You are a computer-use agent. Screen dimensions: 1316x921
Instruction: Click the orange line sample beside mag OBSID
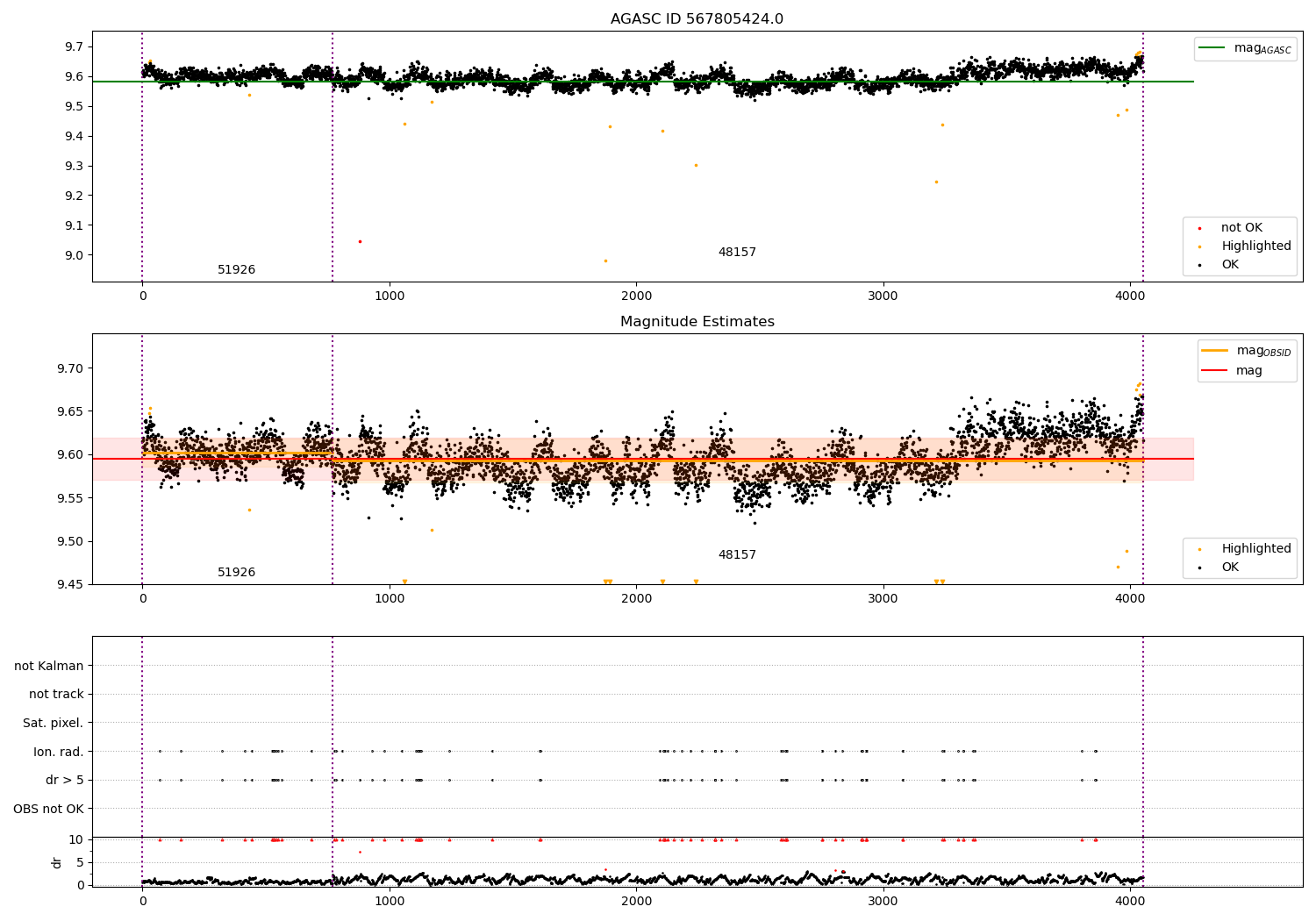click(x=1214, y=351)
